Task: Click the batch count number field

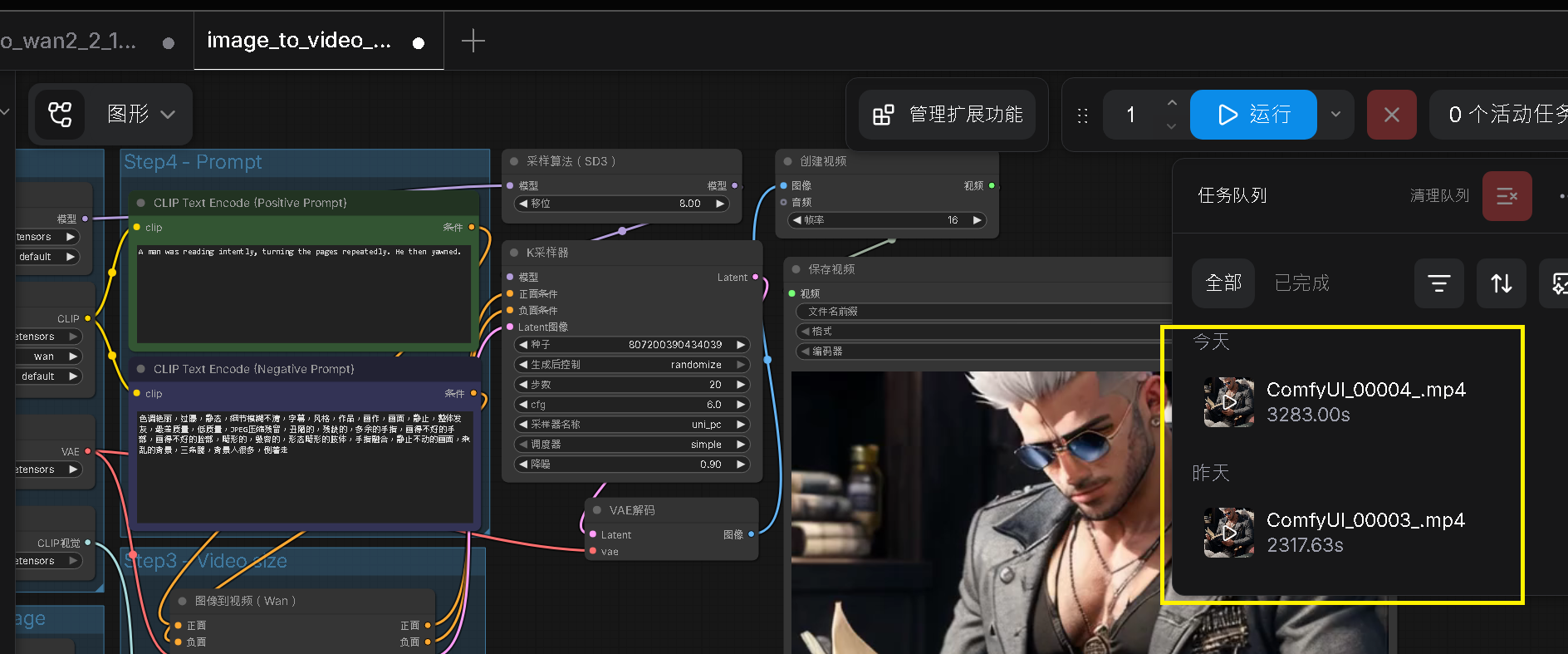Action: 1131,115
